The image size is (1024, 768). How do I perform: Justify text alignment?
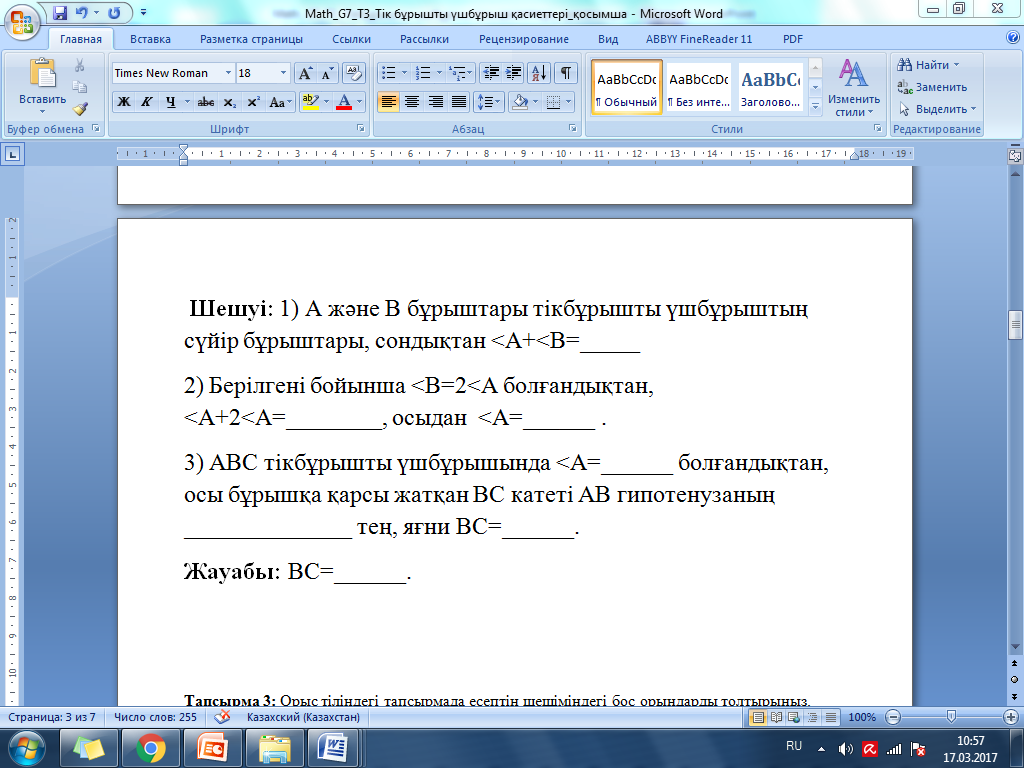point(459,102)
